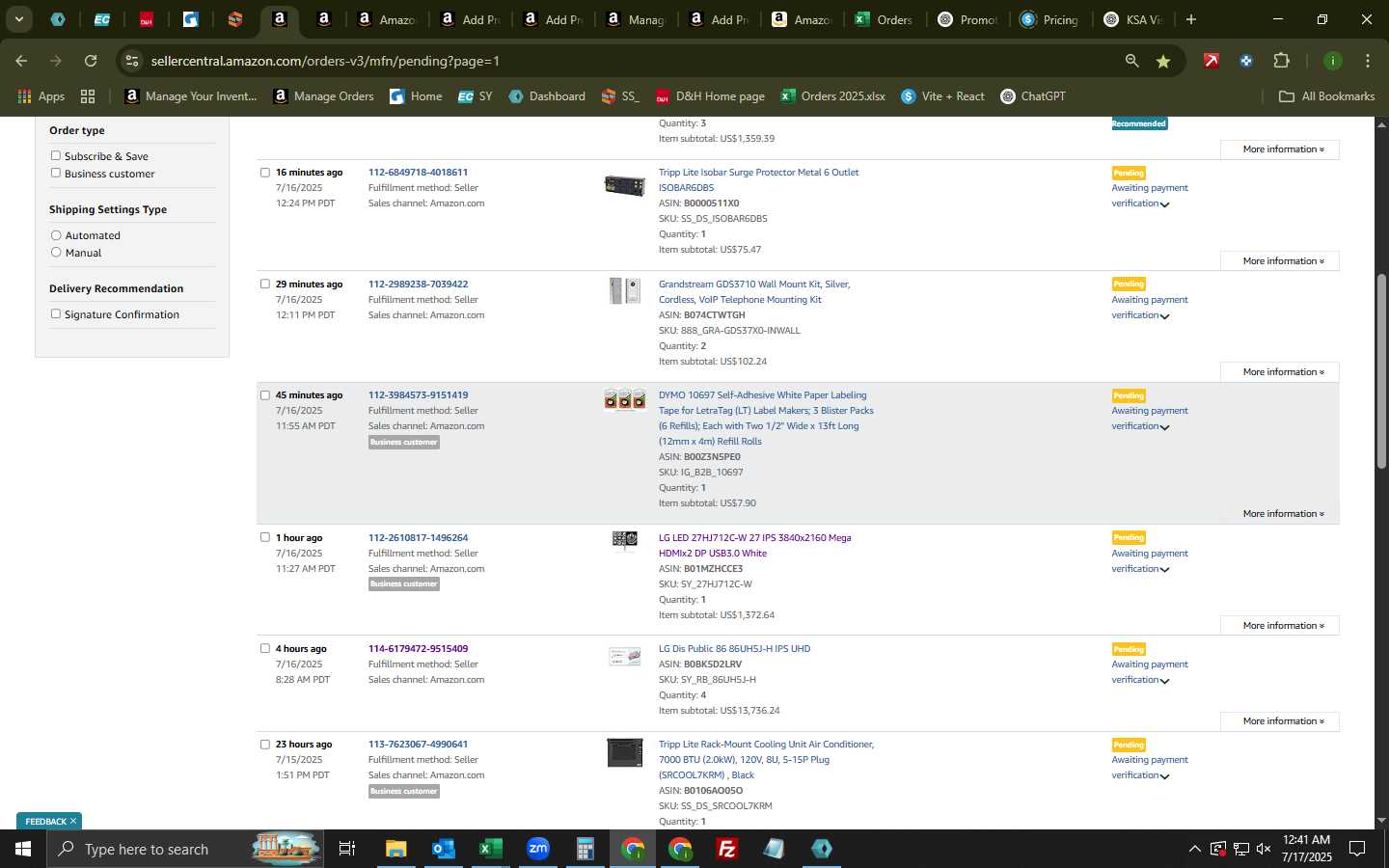Select order 112-6849718-4018611 checkbox
Screen dimensions: 1389x868
265,173
